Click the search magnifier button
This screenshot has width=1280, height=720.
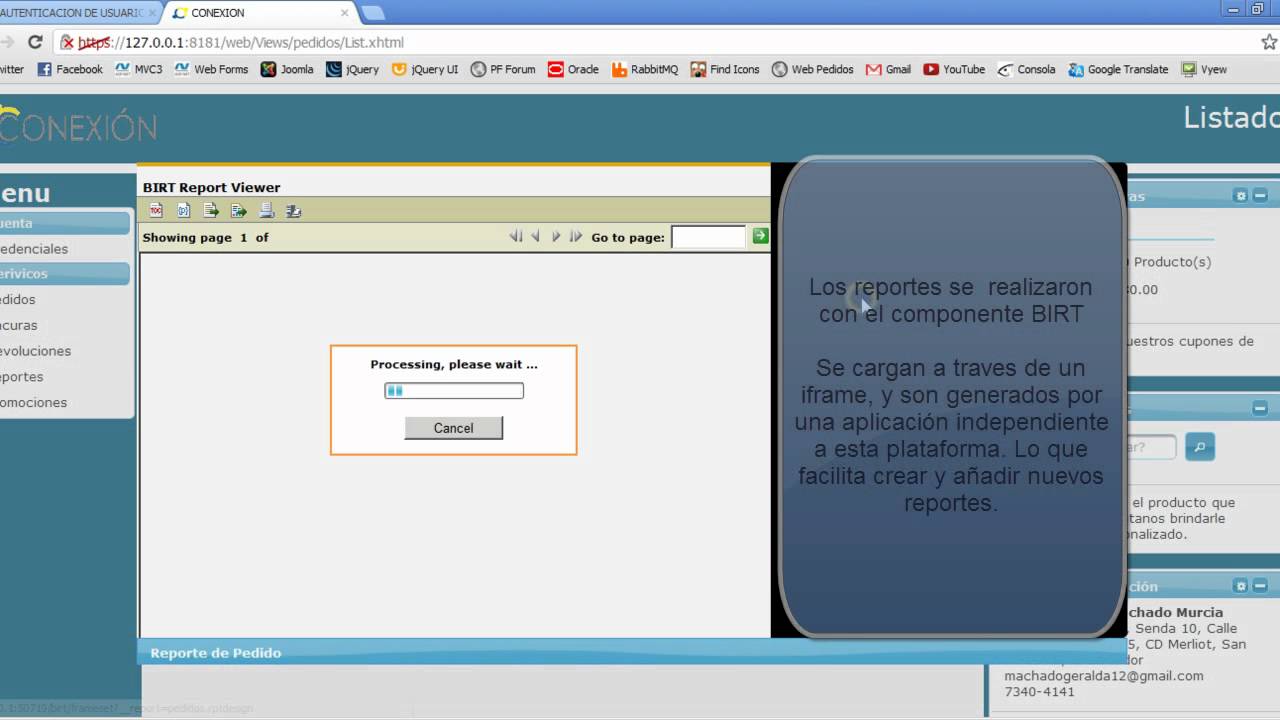[1200, 446]
